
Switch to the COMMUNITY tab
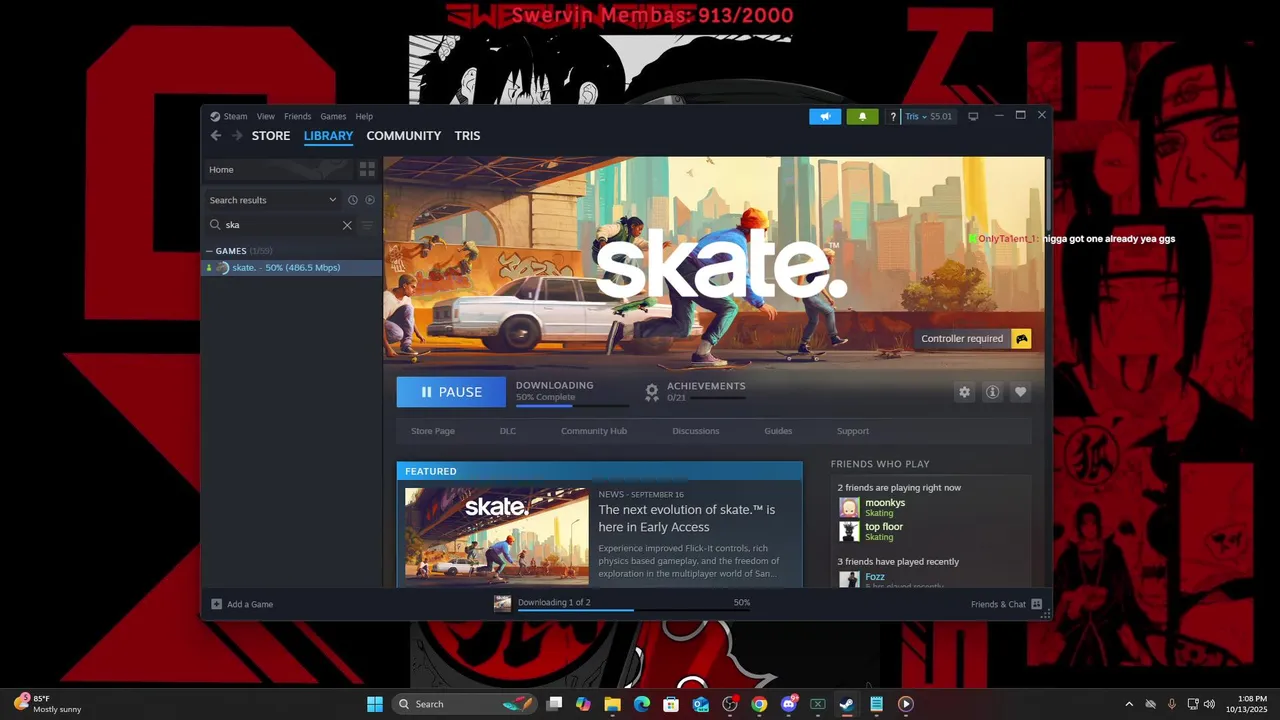[403, 136]
